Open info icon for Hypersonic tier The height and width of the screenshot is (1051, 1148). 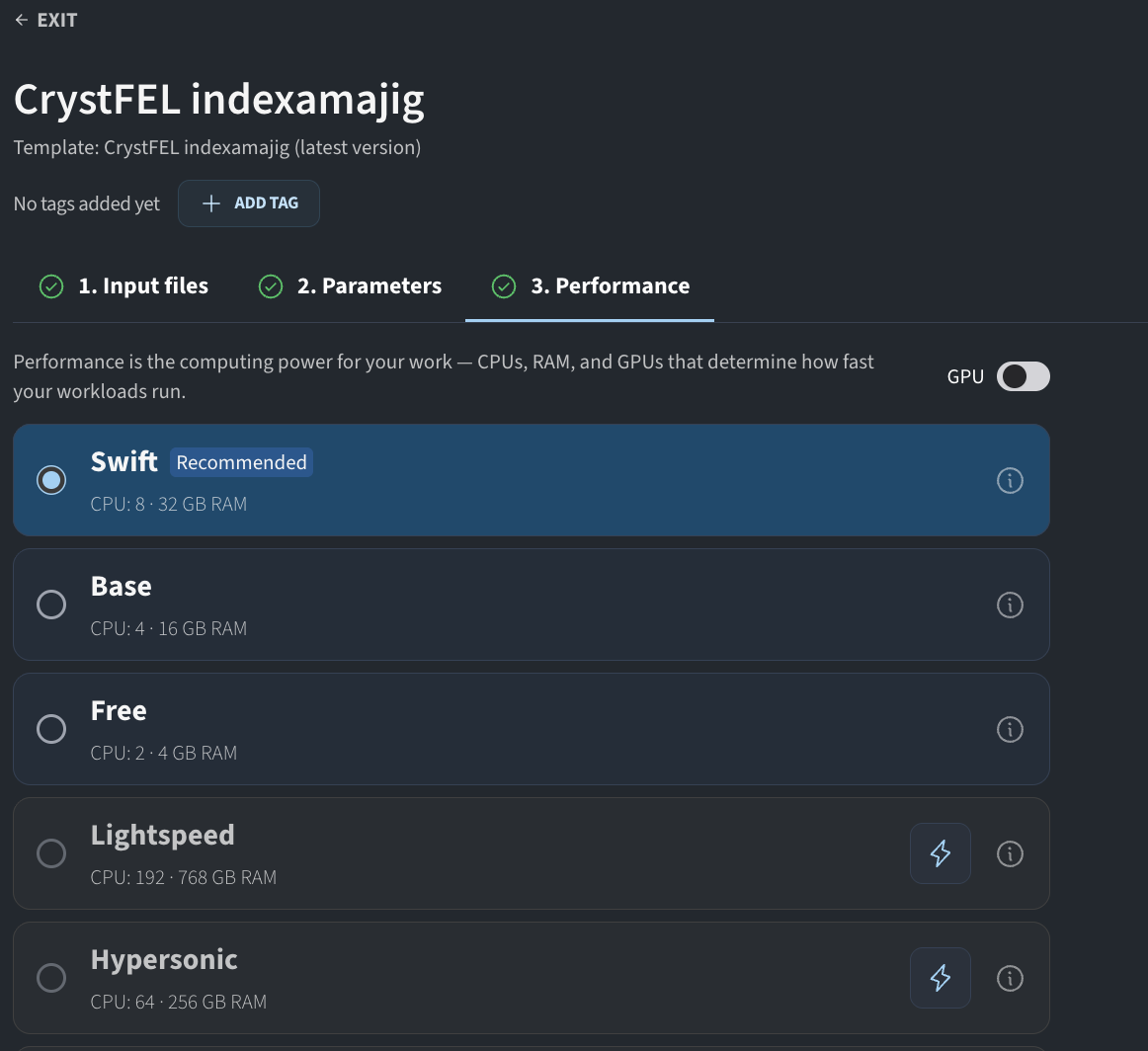[1010, 979]
